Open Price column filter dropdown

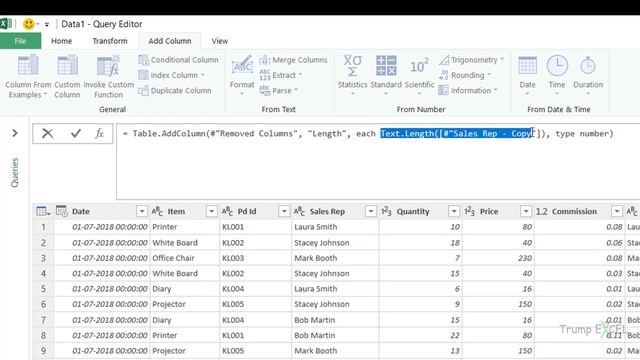(526, 211)
